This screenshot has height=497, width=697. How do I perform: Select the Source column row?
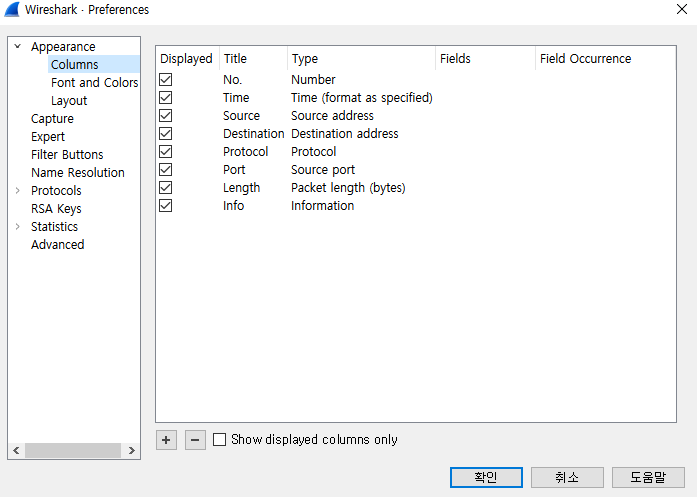[x=241, y=116]
